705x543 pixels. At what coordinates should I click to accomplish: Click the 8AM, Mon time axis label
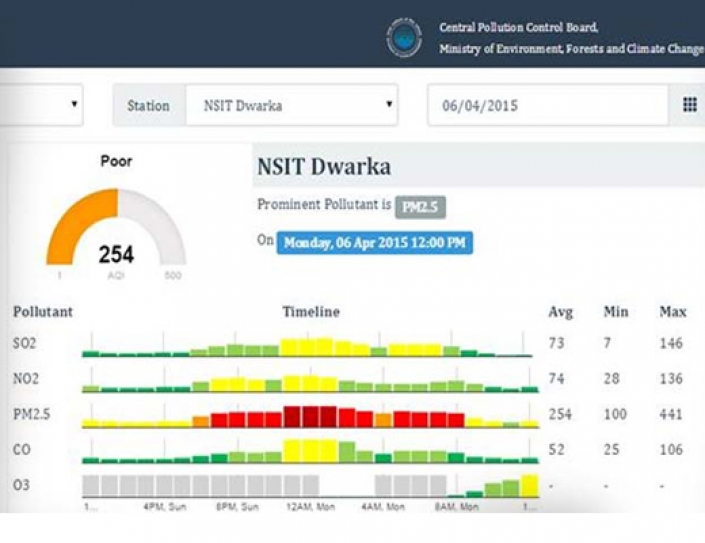[x=456, y=507]
